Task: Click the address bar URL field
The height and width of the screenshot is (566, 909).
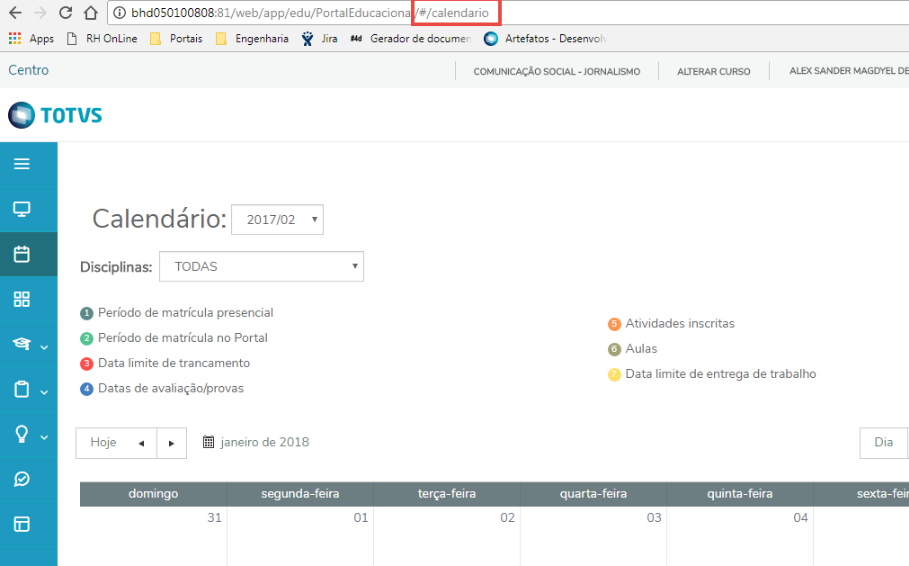Action: [510, 12]
